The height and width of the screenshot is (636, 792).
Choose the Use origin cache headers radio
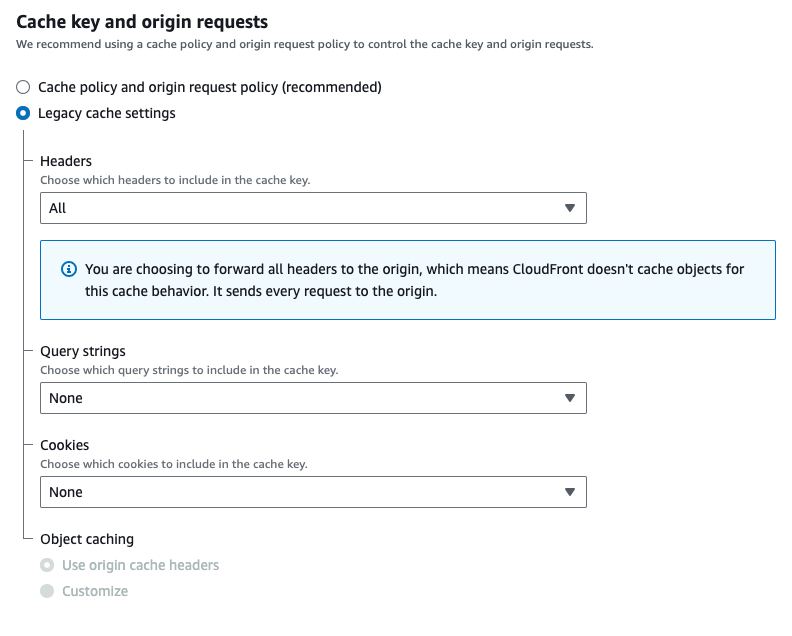click(47, 565)
